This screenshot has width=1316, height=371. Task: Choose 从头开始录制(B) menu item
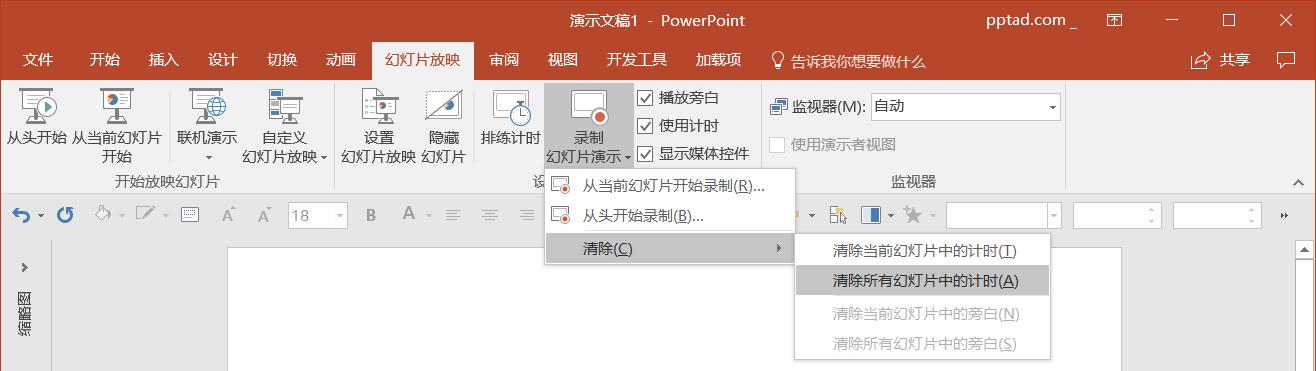(x=670, y=215)
